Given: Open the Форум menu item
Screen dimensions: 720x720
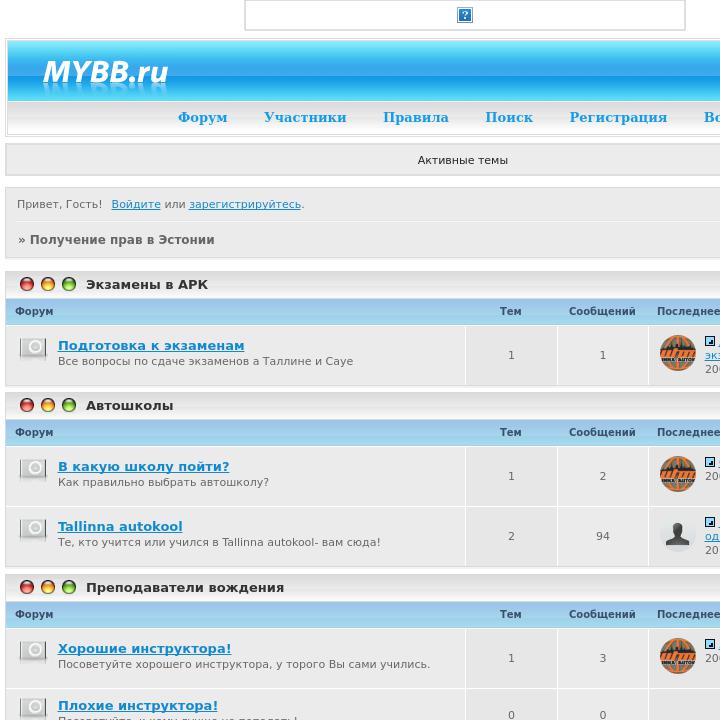Looking at the screenshot, I should pyautogui.click(x=202, y=118).
